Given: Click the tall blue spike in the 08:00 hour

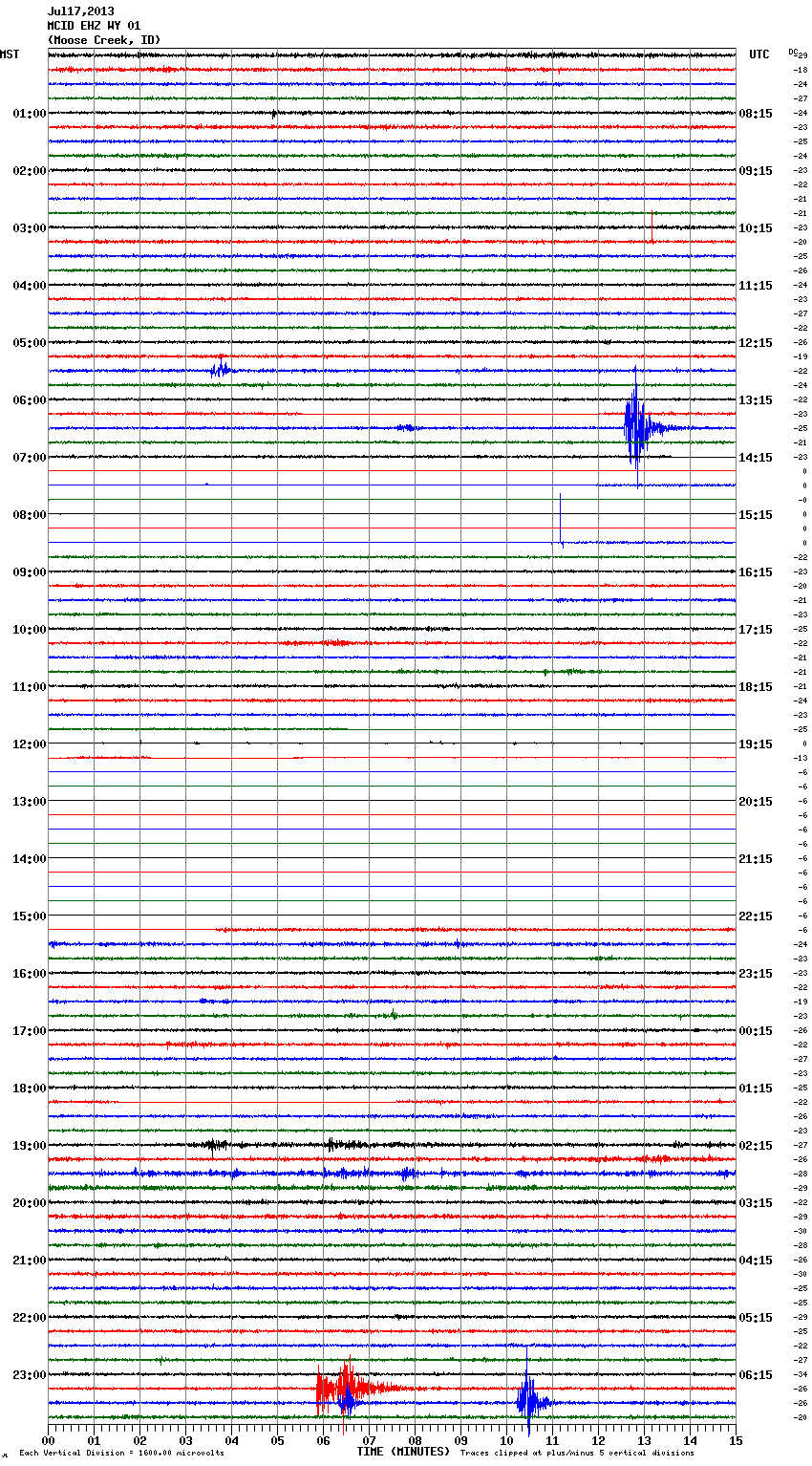Looking at the screenshot, I should tap(561, 519).
